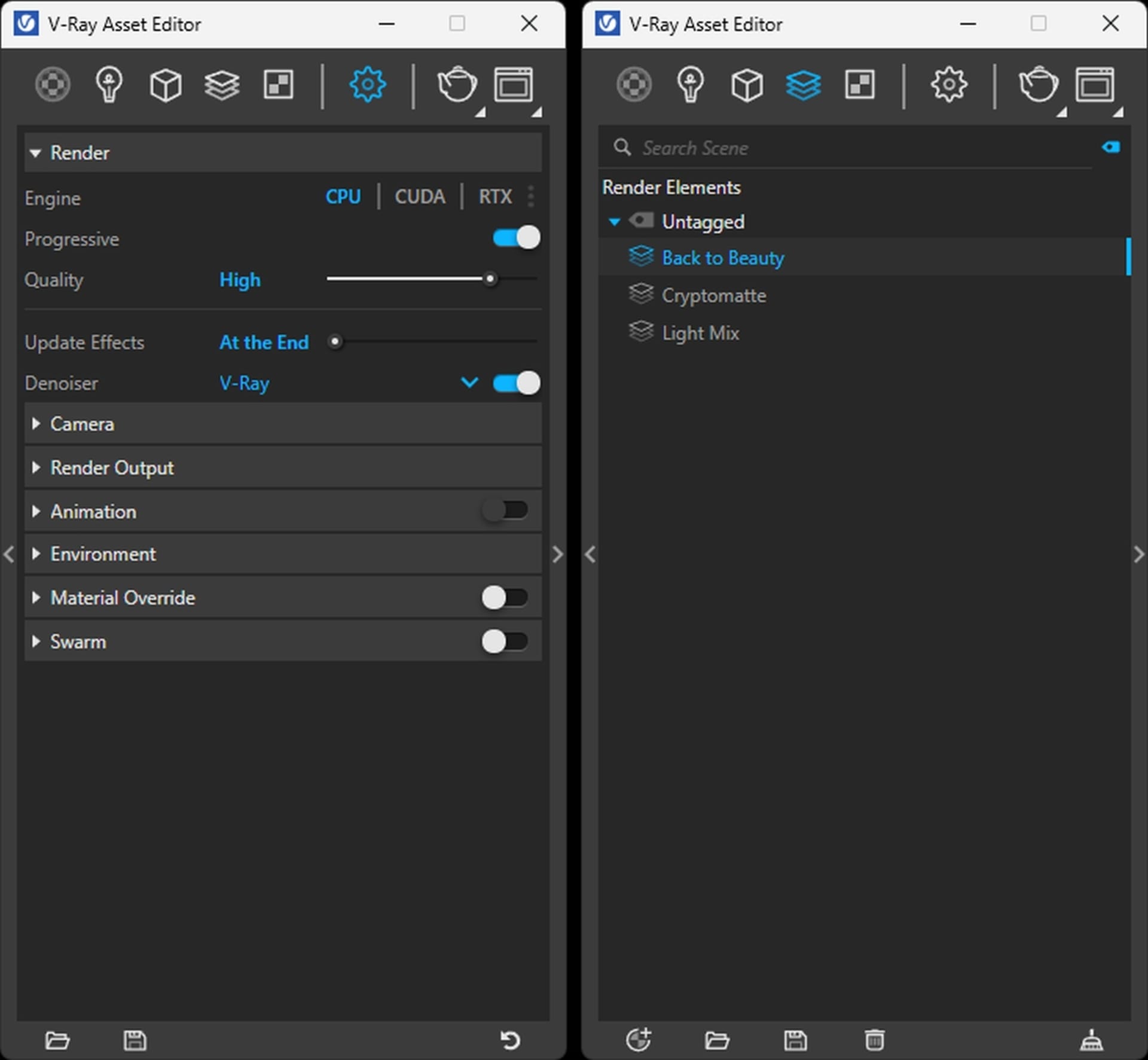
Task: Disable Progressive rendering switch
Action: point(516,238)
